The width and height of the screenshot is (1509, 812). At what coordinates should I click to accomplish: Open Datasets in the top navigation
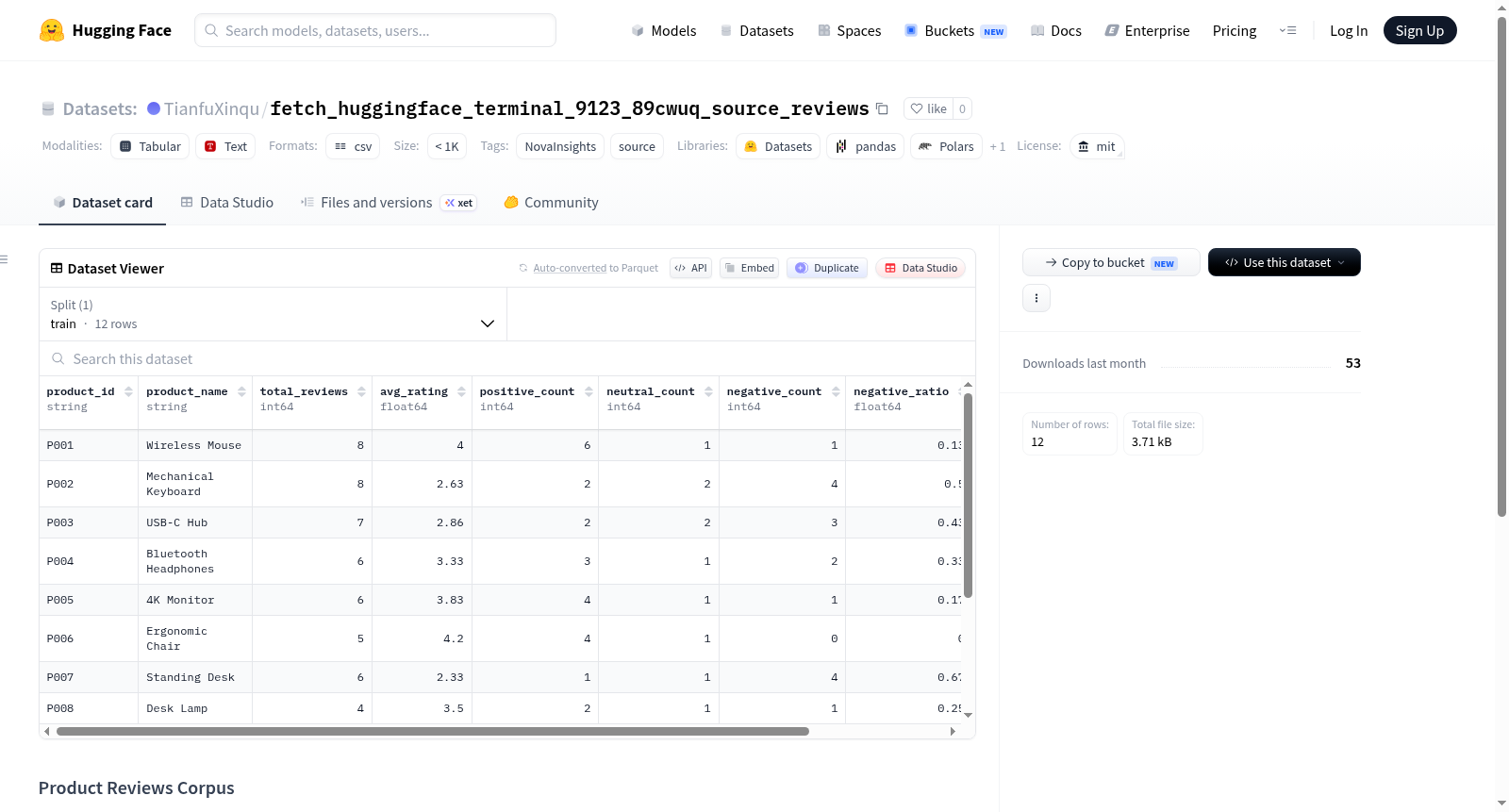pyautogui.click(x=757, y=30)
